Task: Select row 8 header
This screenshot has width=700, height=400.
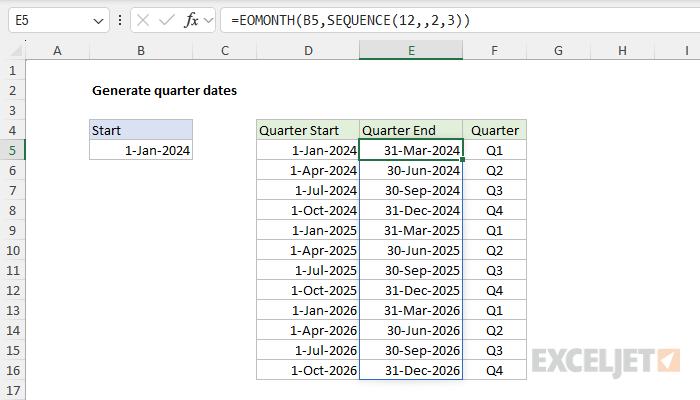Action: point(12,210)
